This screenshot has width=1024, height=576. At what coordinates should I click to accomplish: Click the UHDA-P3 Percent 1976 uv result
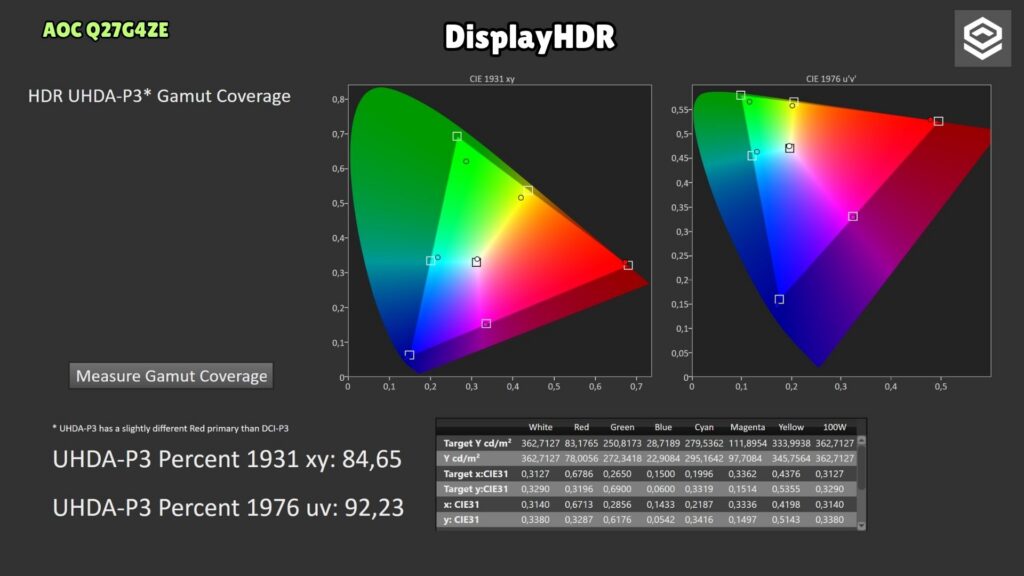click(228, 507)
